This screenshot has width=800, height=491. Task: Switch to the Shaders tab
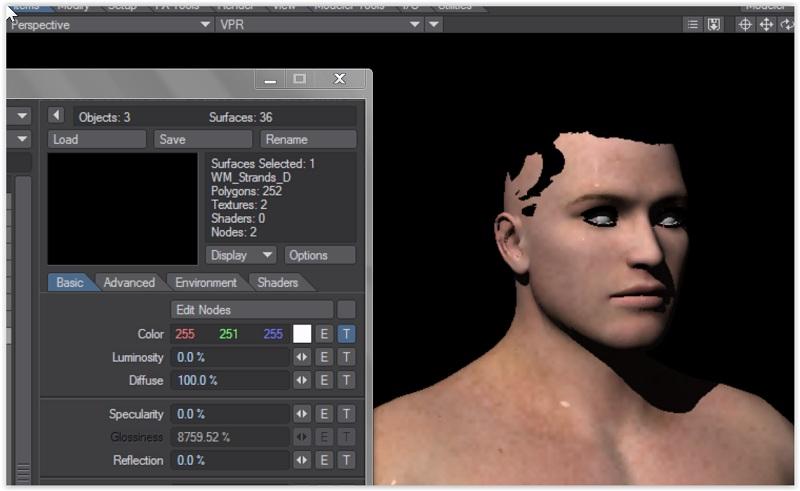pos(278,283)
